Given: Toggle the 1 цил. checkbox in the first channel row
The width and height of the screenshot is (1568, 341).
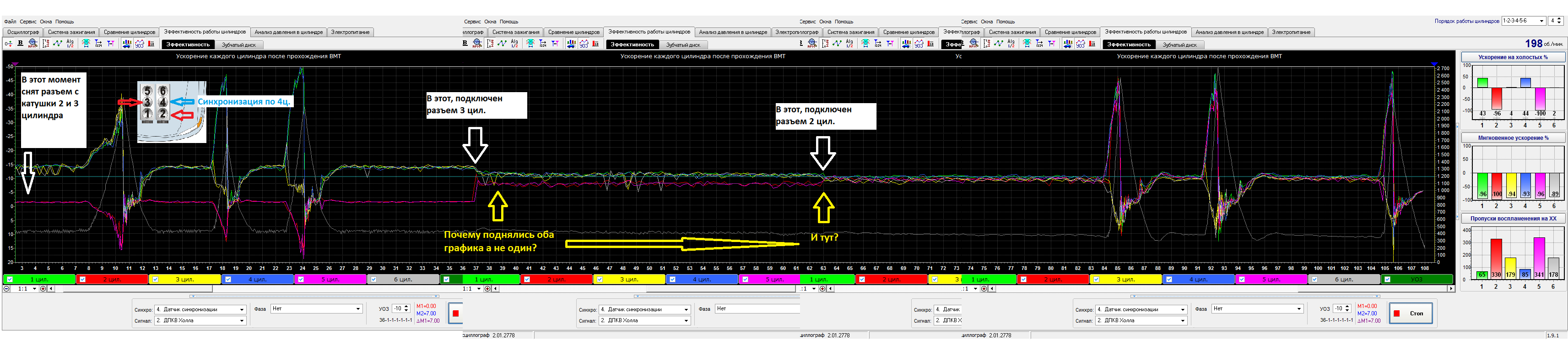Looking at the screenshot, I should click(x=10, y=280).
